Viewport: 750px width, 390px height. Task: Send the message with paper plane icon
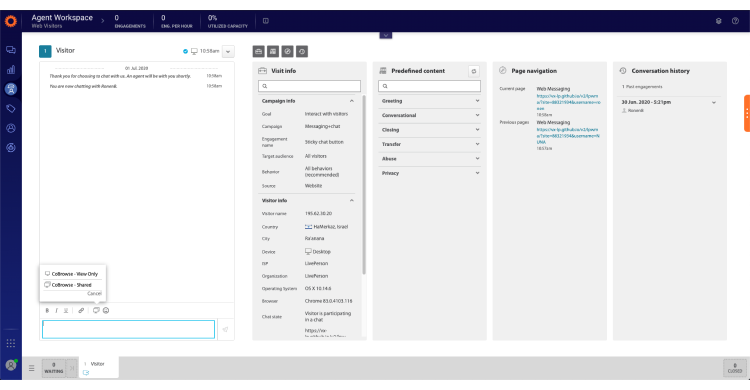tap(225, 329)
